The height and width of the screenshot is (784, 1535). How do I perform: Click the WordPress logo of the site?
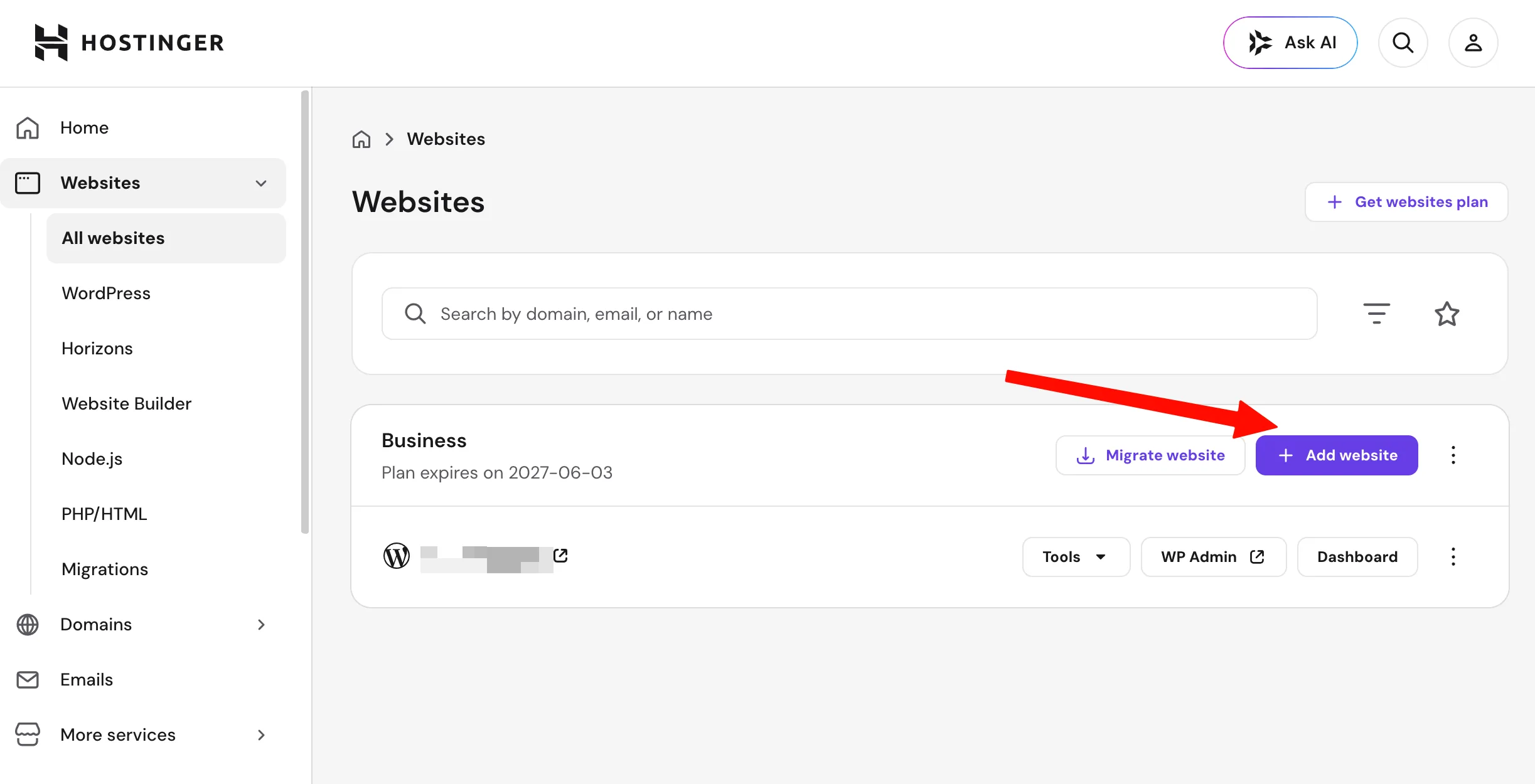click(x=397, y=556)
